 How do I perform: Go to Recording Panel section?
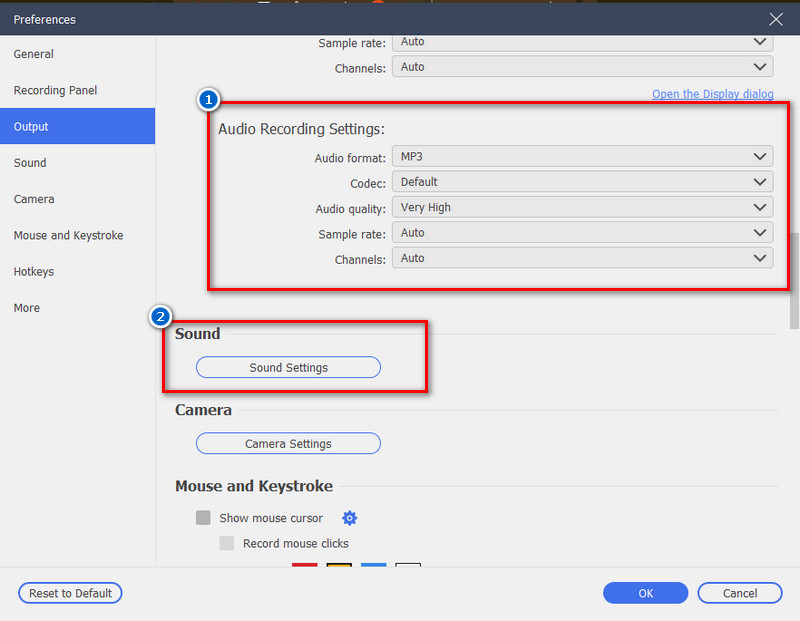(78, 90)
